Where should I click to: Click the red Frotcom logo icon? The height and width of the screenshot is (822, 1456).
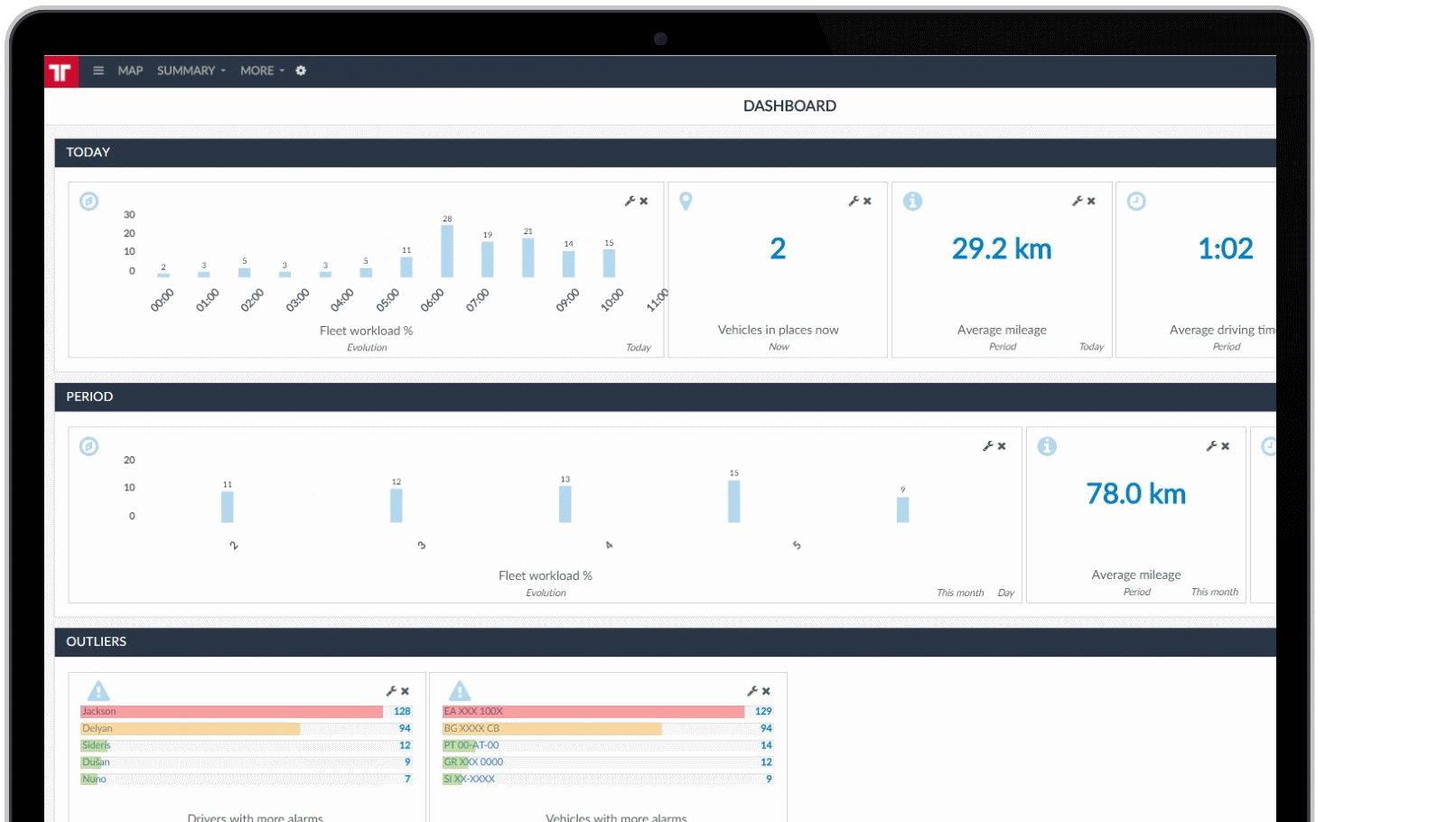click(x=61, y=71)
